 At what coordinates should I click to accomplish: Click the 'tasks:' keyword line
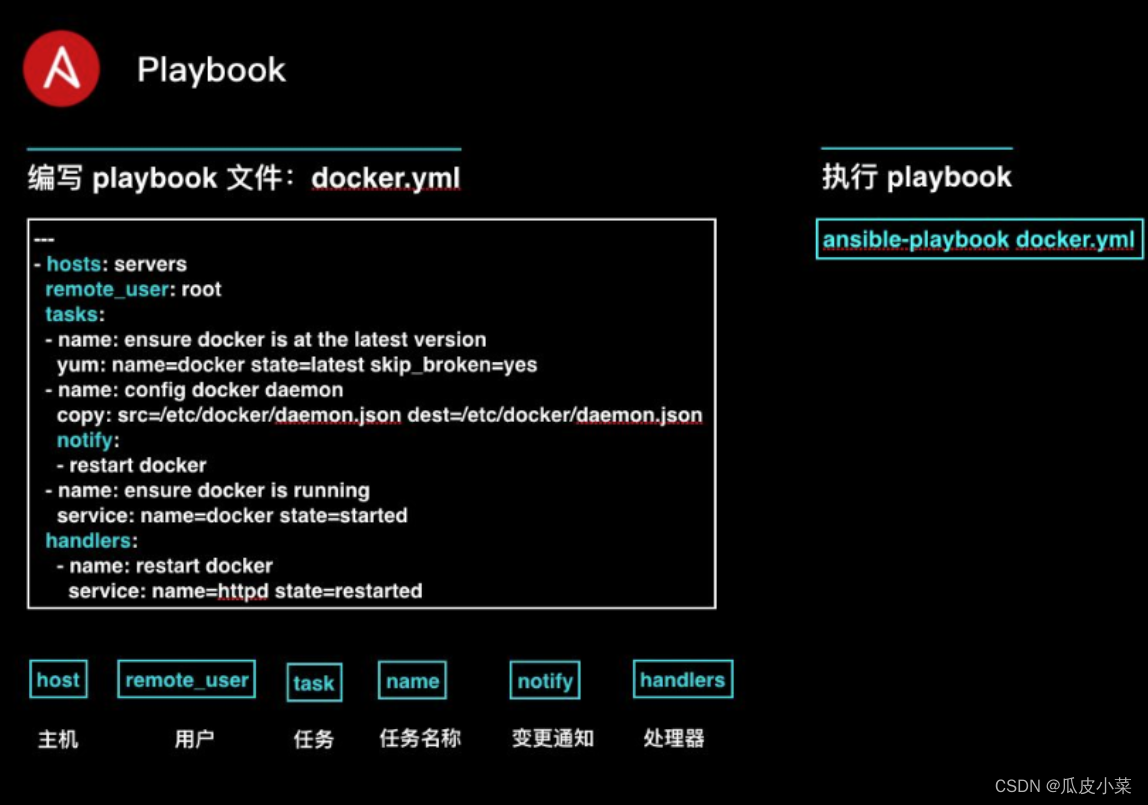pyautogui.click(x=75, y=314)
